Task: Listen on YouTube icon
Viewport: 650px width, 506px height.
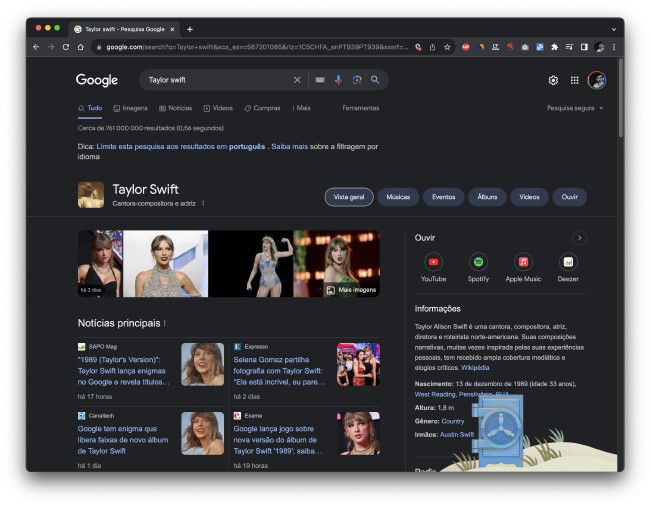Action: [x=434, y=262]
